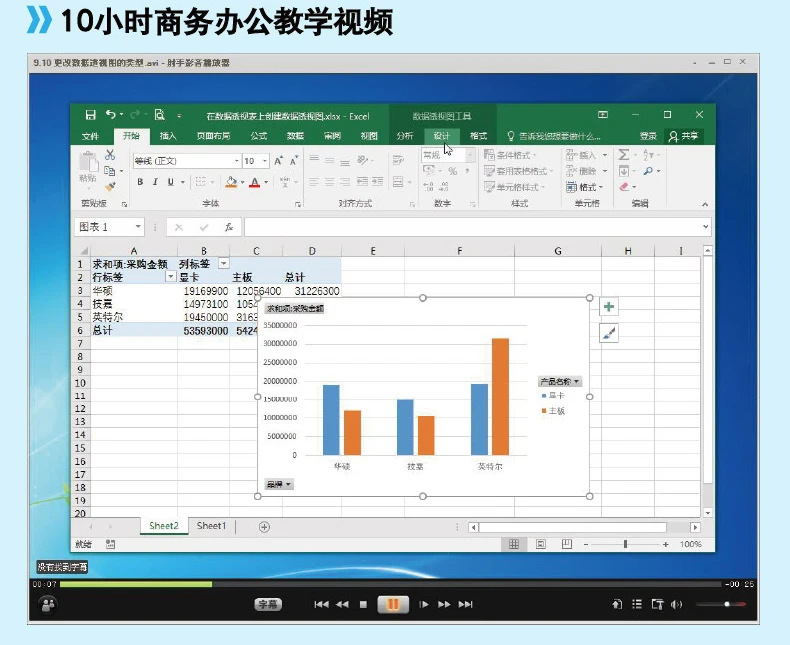Toggle Underline formatting

[x=171, y=182]
